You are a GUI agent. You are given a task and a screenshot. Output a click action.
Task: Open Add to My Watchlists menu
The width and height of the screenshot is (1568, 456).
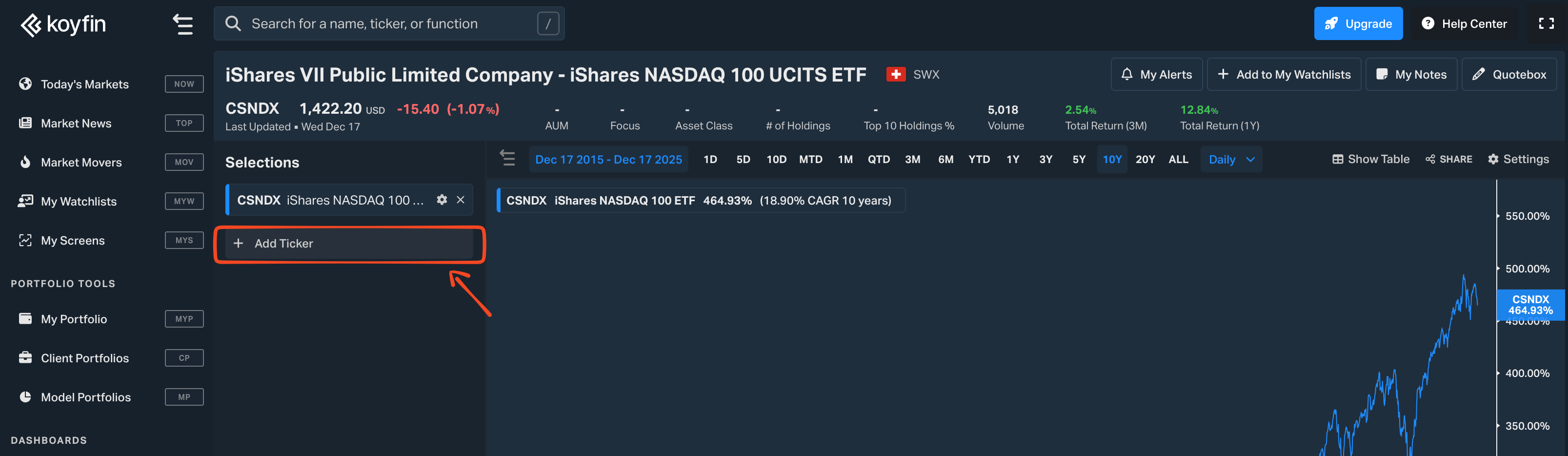(x=1284, y=74)
